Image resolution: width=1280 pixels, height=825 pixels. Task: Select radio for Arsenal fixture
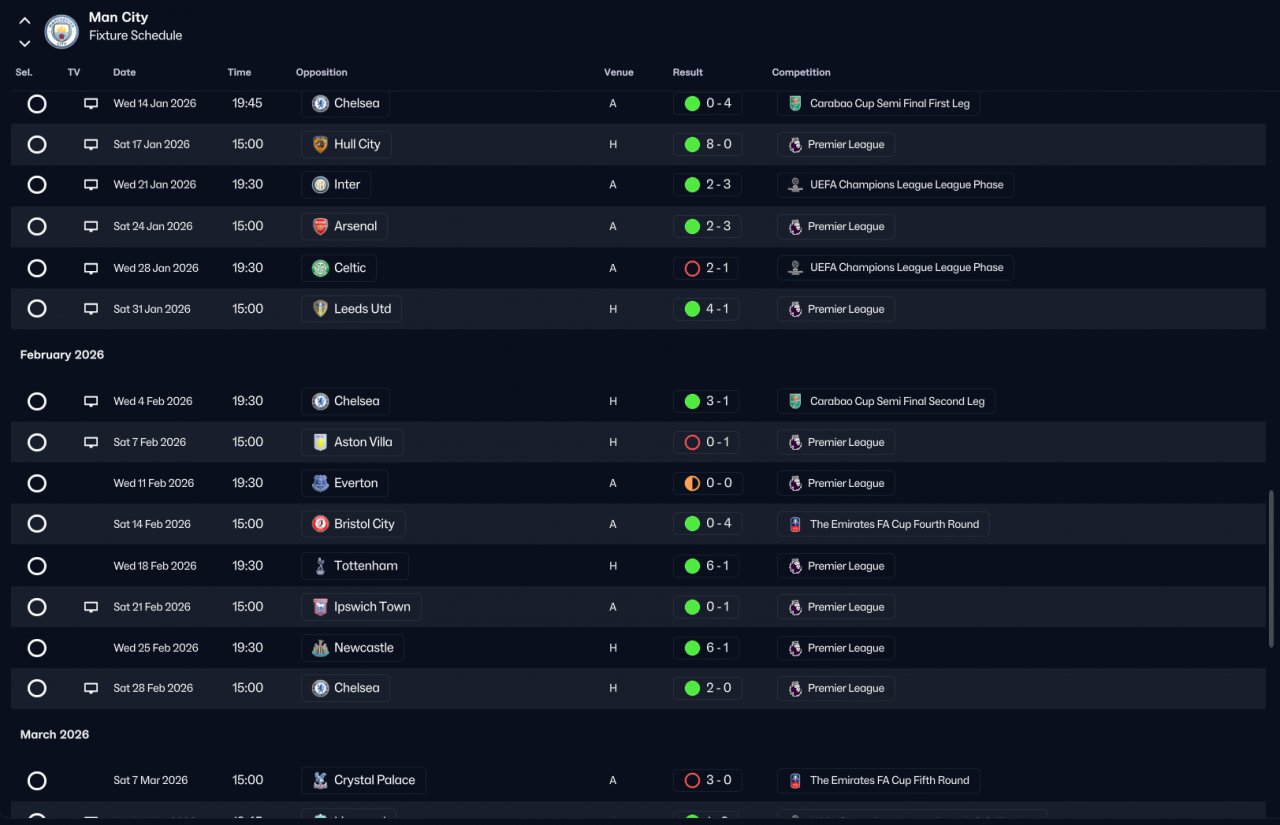[x=37, y=226]
